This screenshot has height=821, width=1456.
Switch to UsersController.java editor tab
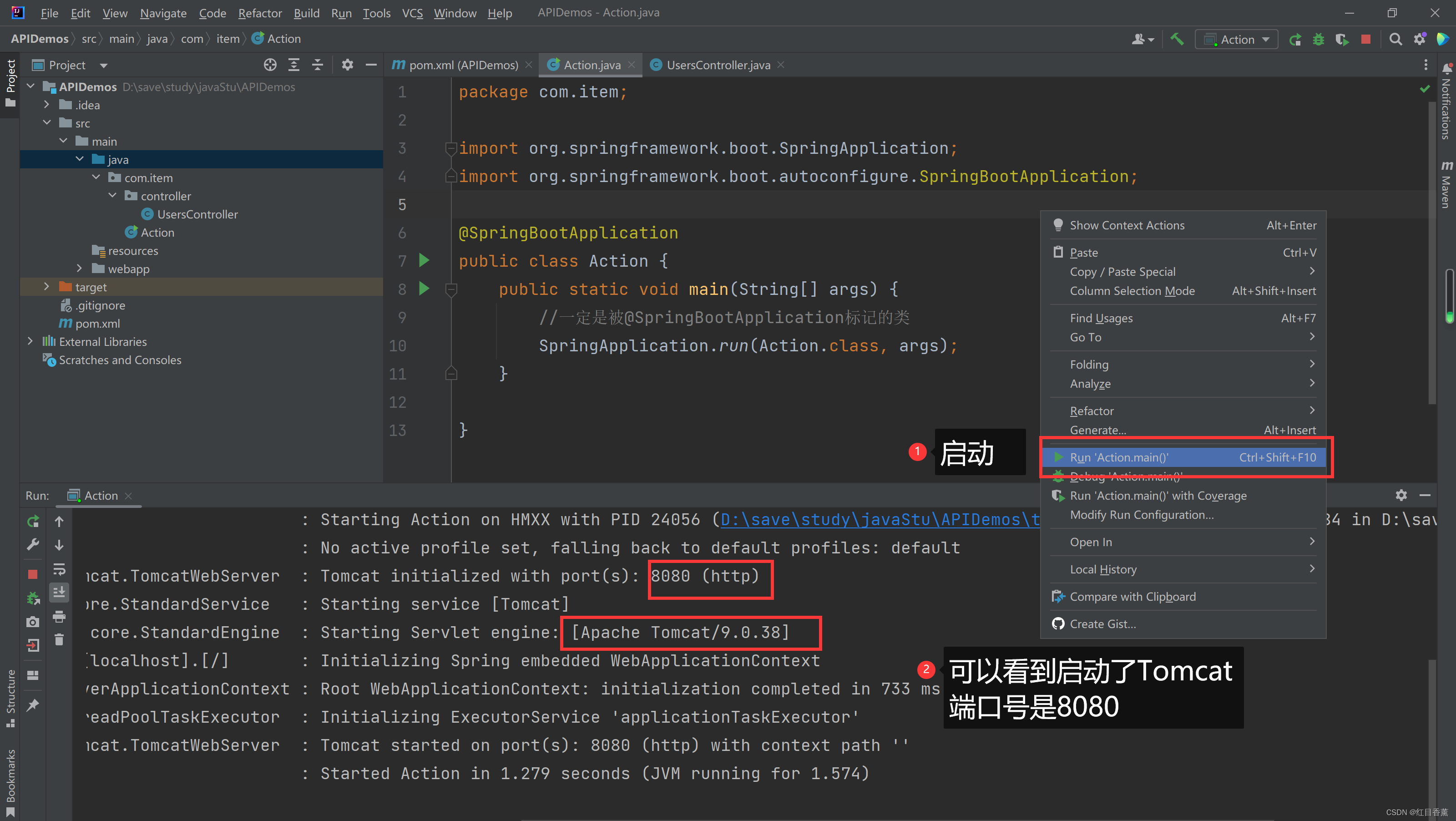click(x=717, y=65)
